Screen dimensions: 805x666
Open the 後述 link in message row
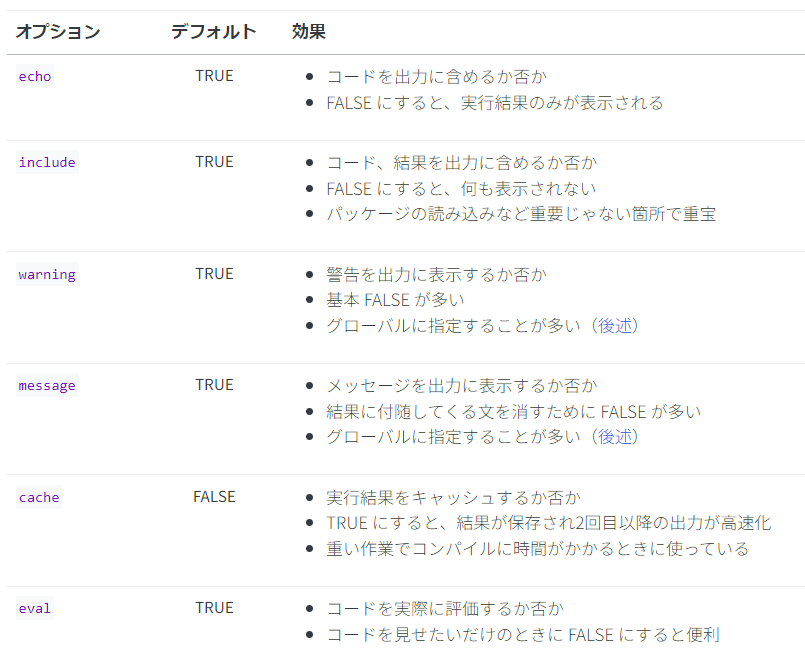pyautogui.click(x=615, y=437)
